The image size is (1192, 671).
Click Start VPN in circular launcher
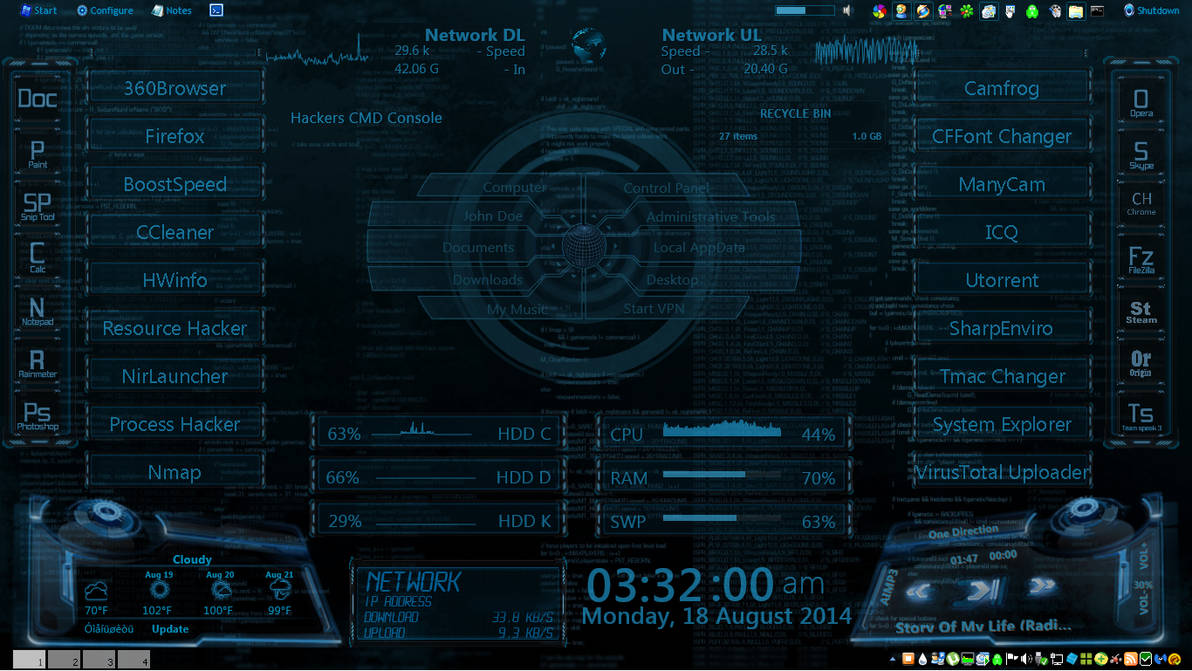point(654,309)
